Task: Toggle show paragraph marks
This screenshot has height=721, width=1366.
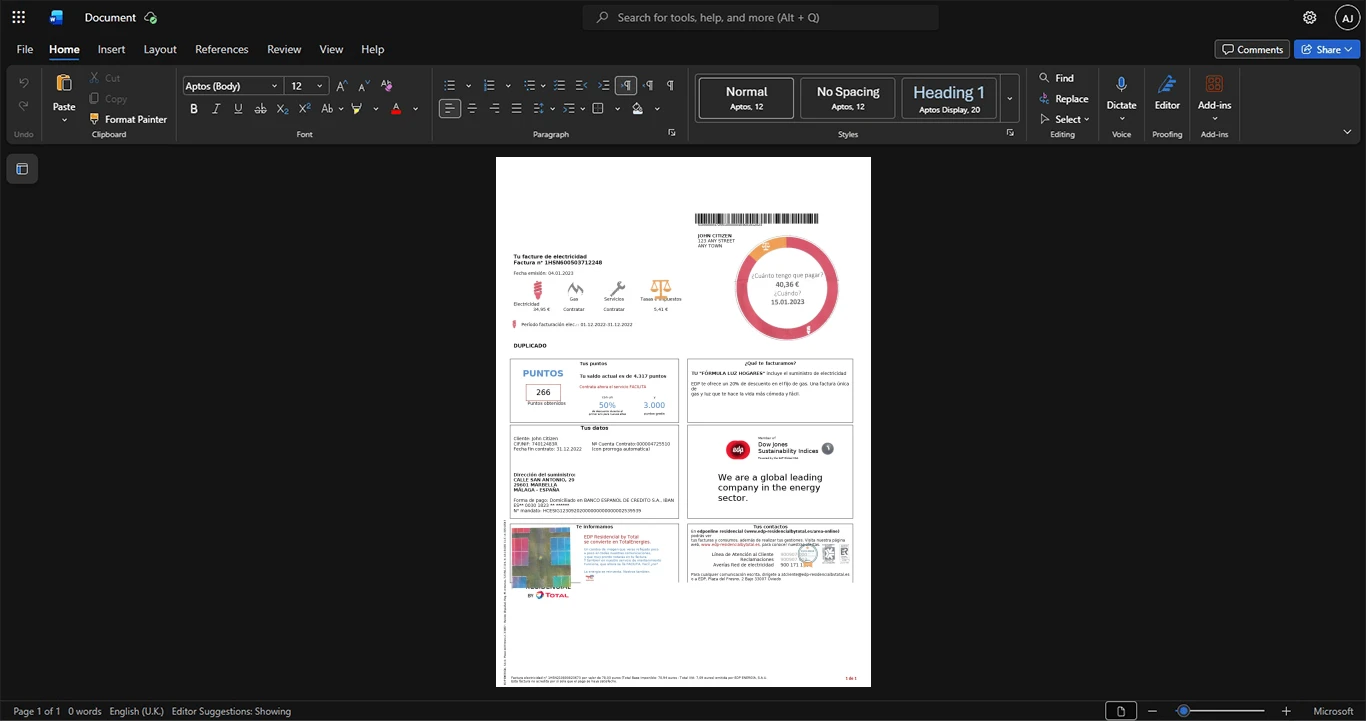Action: click(670, 86)
